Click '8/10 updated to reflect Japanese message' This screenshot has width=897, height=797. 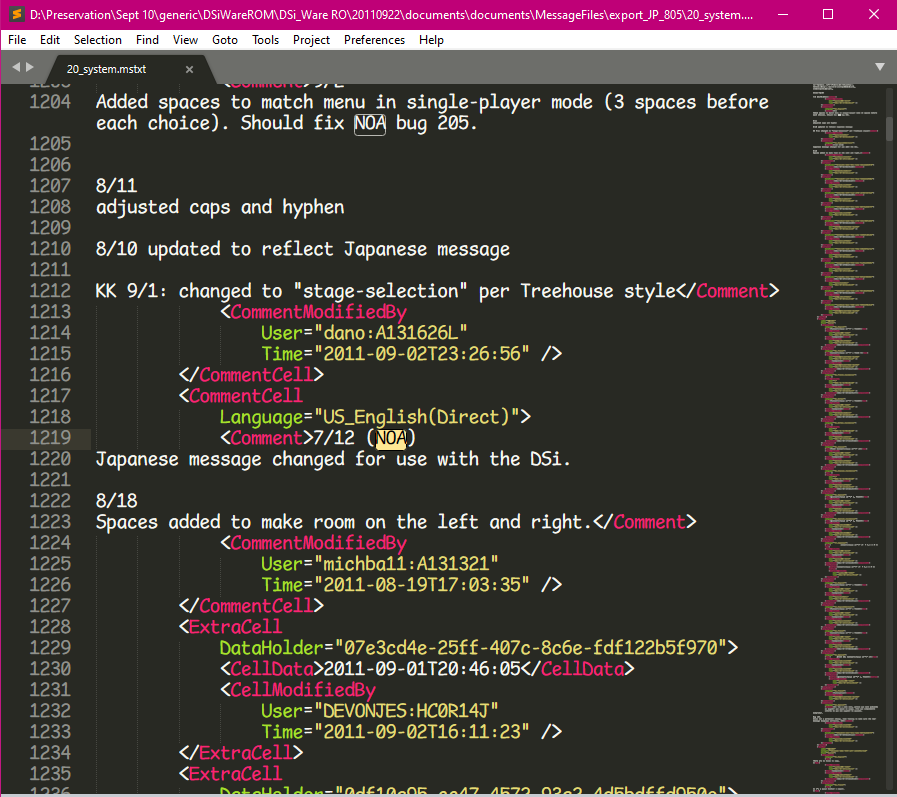(x=303, y=249)
